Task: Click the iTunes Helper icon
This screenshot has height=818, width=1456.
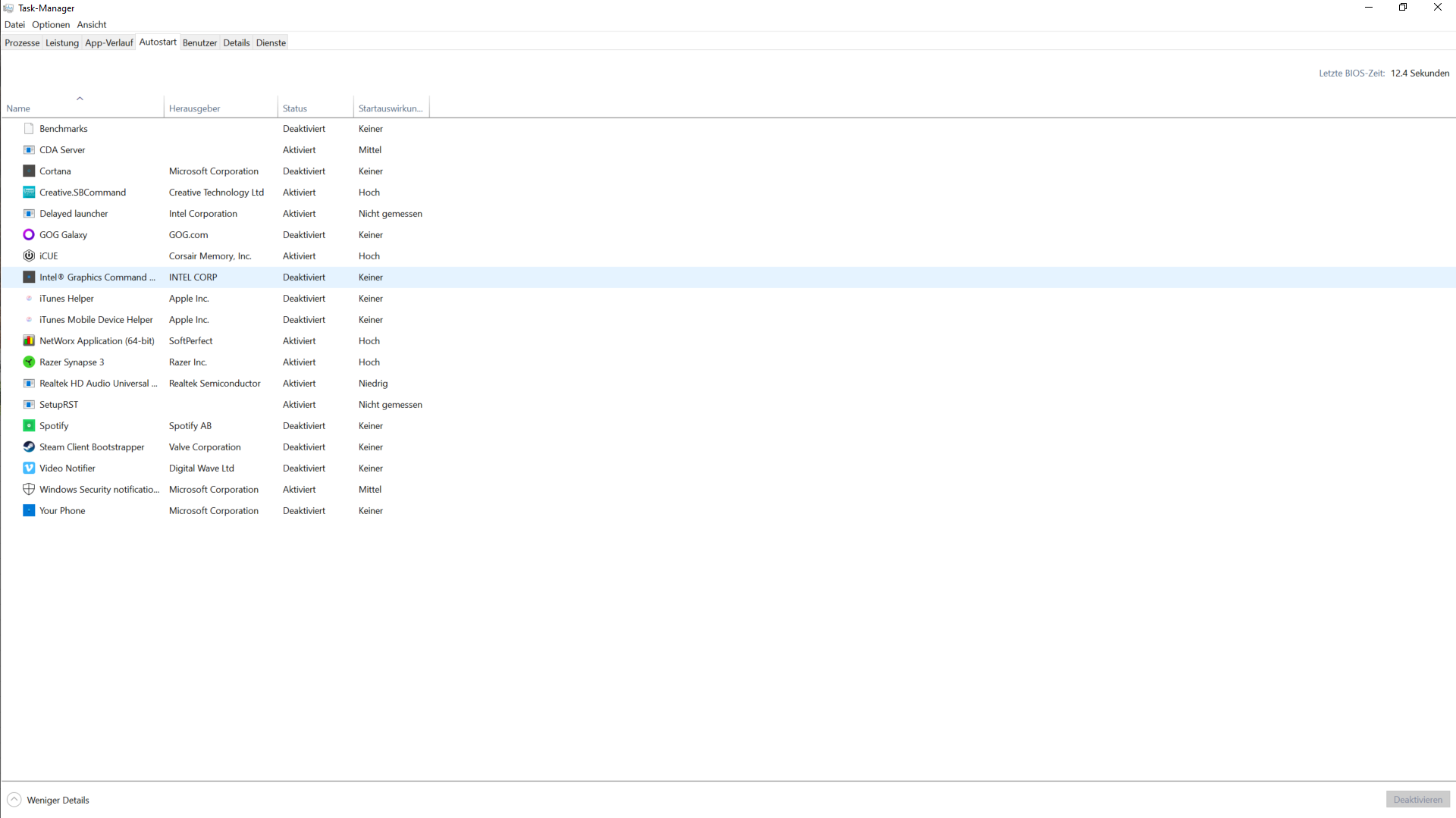Action: [x=29, y=299]
